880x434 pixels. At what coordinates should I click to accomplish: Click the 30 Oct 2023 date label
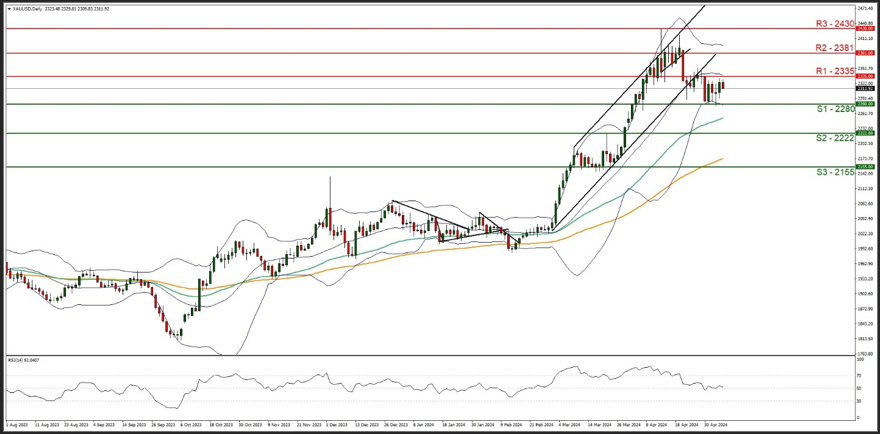250,425
